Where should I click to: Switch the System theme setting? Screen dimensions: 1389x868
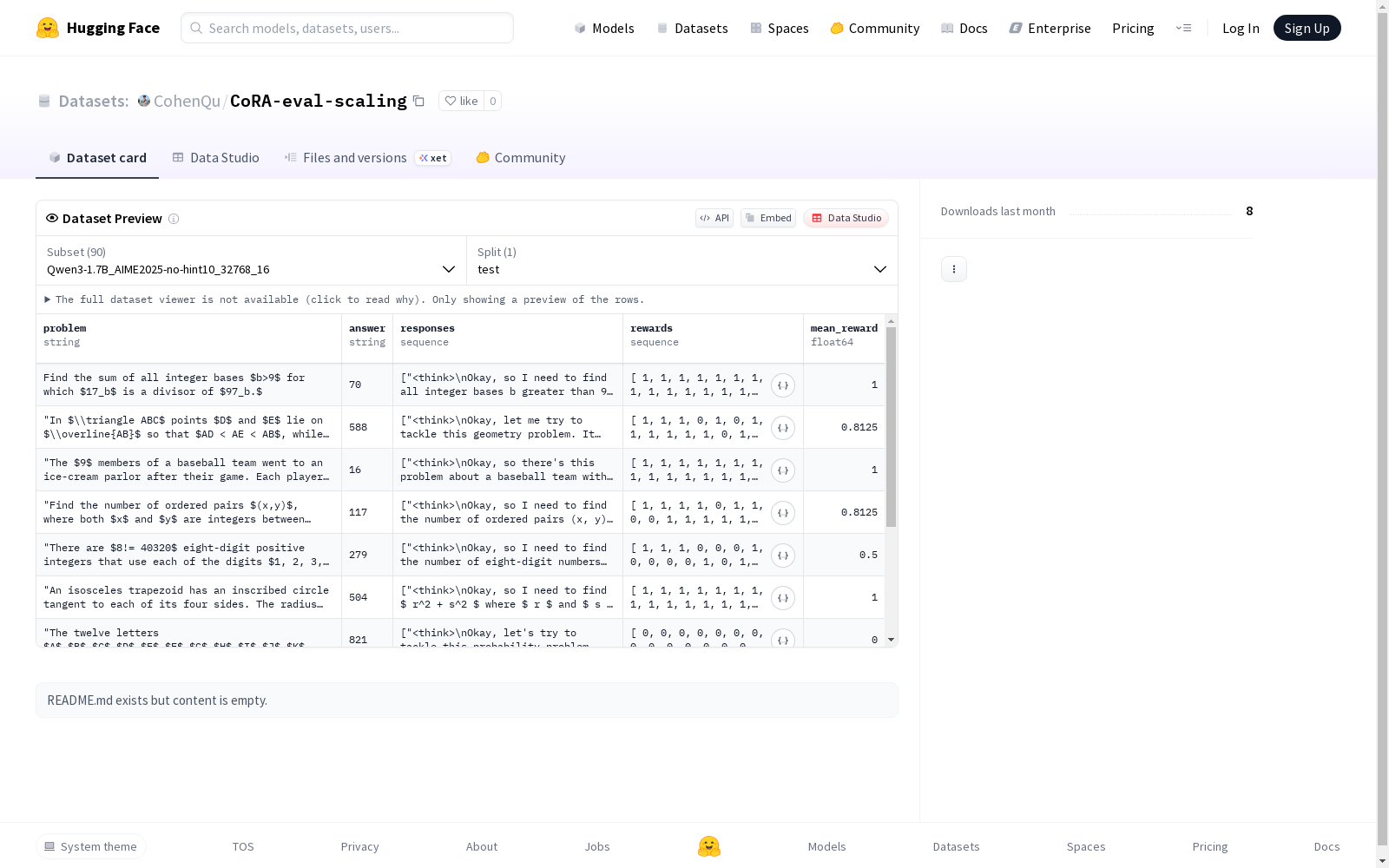(x=91, y=846)
